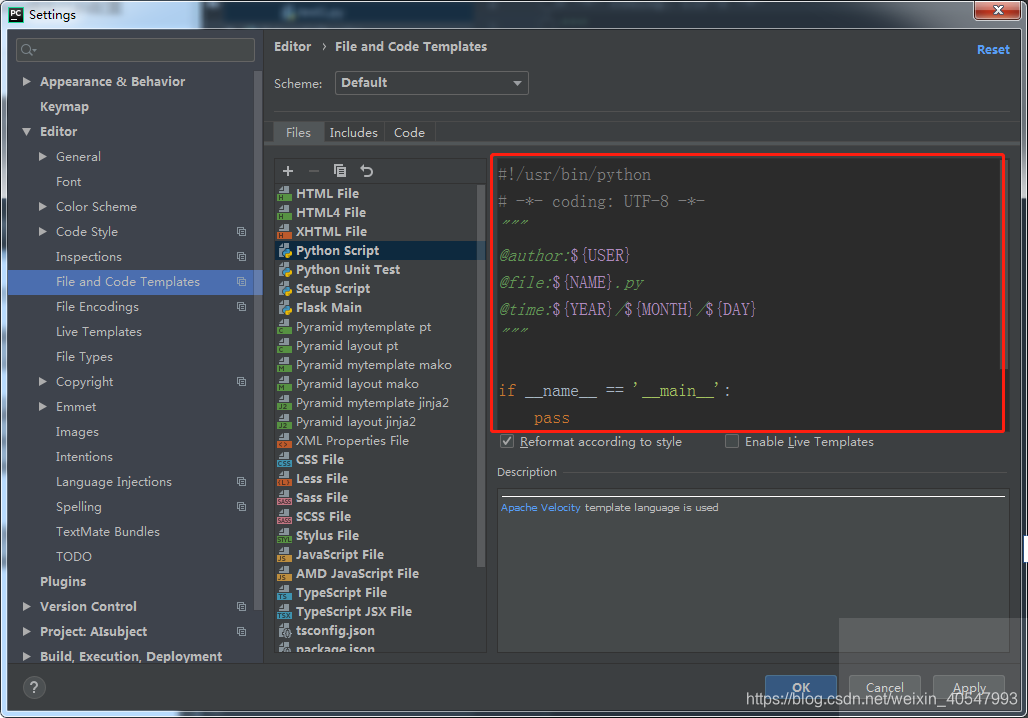Click the search magnifier icon in settings

click(28, 50)
